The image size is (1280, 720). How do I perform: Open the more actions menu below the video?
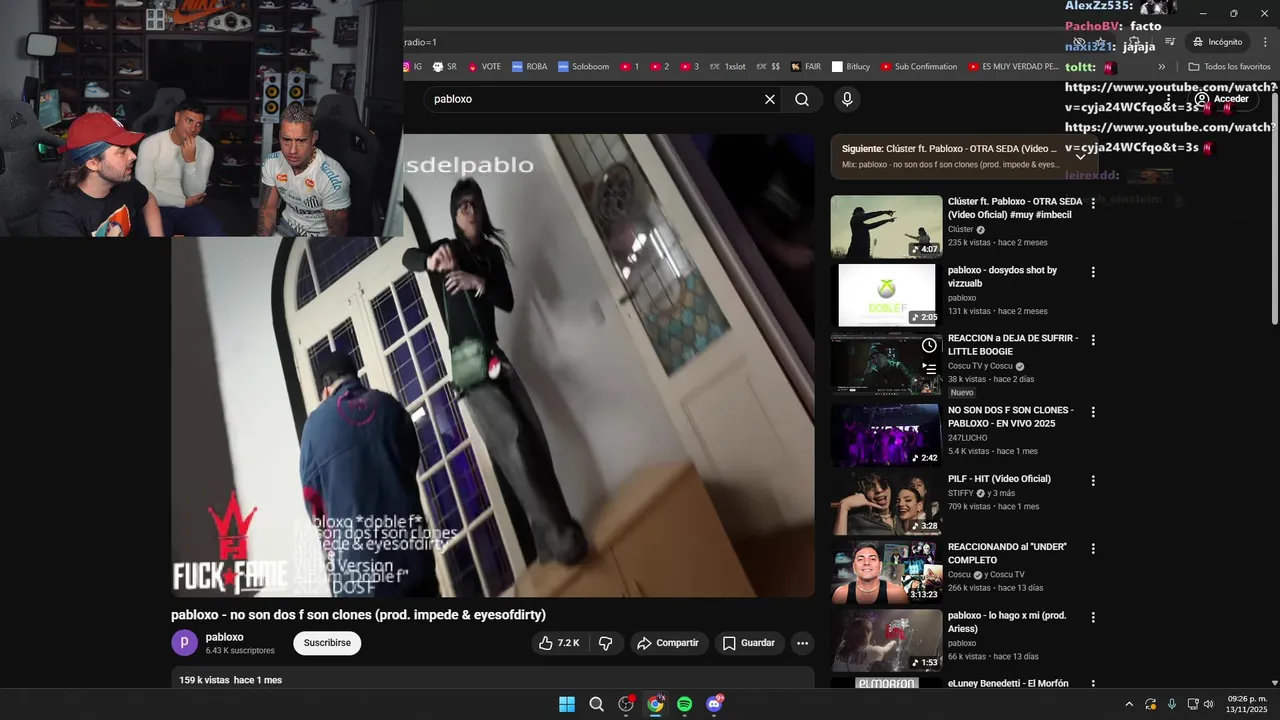coord(802,643)
